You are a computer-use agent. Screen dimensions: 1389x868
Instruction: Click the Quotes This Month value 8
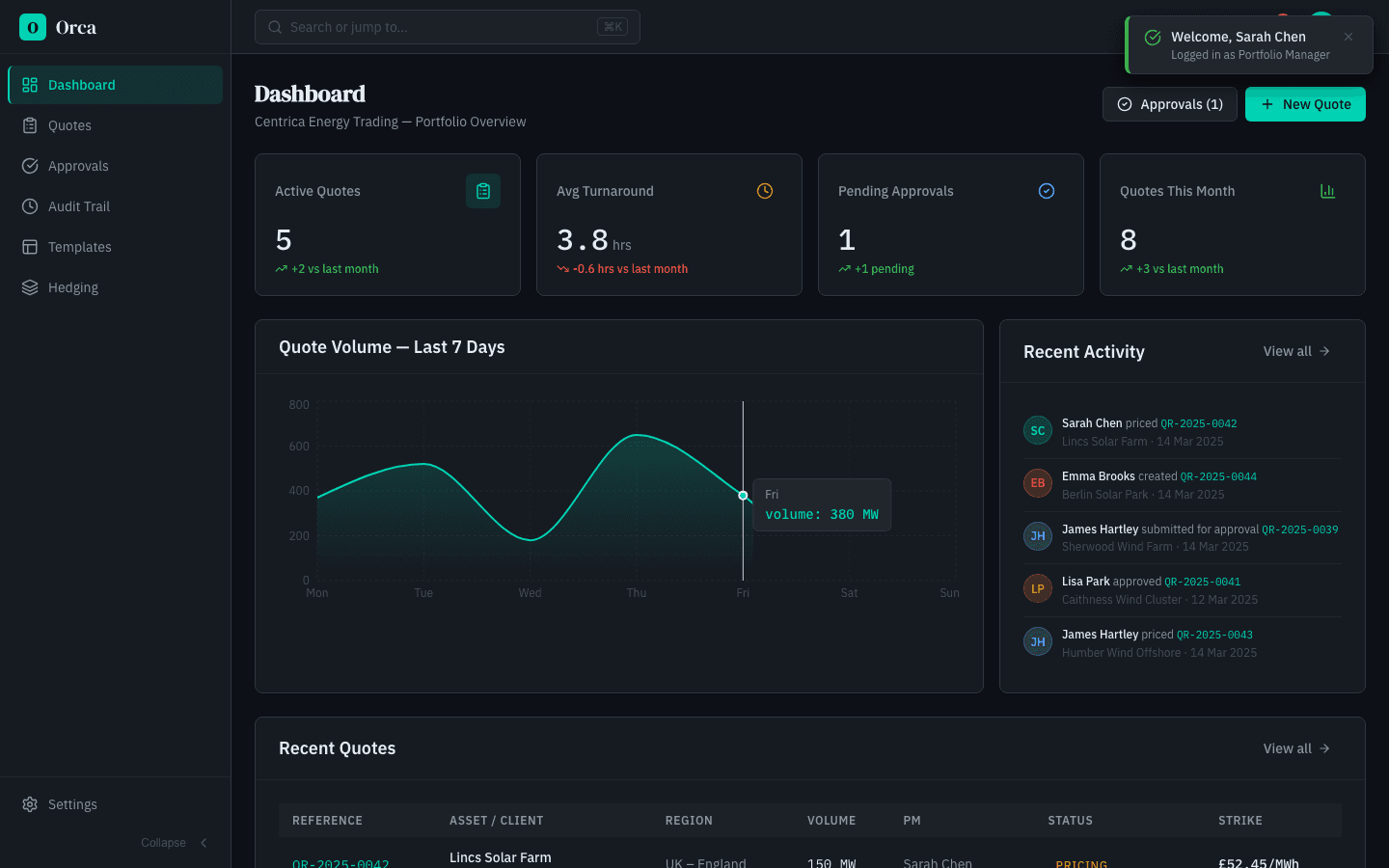[x=1129, y=240]
